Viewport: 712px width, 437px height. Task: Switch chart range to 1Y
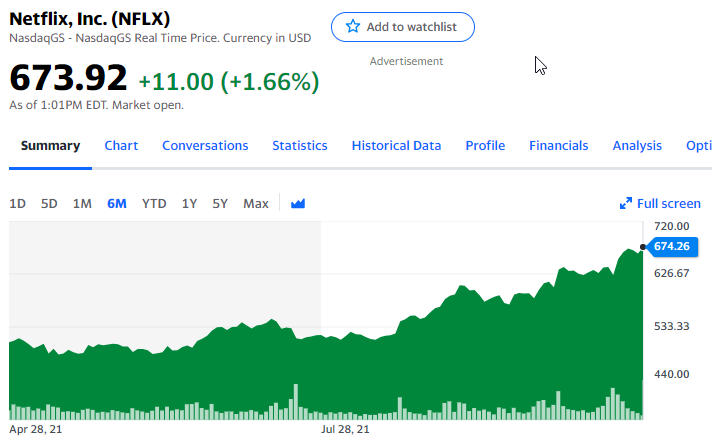pyautogui.click(x=189, y=204)
